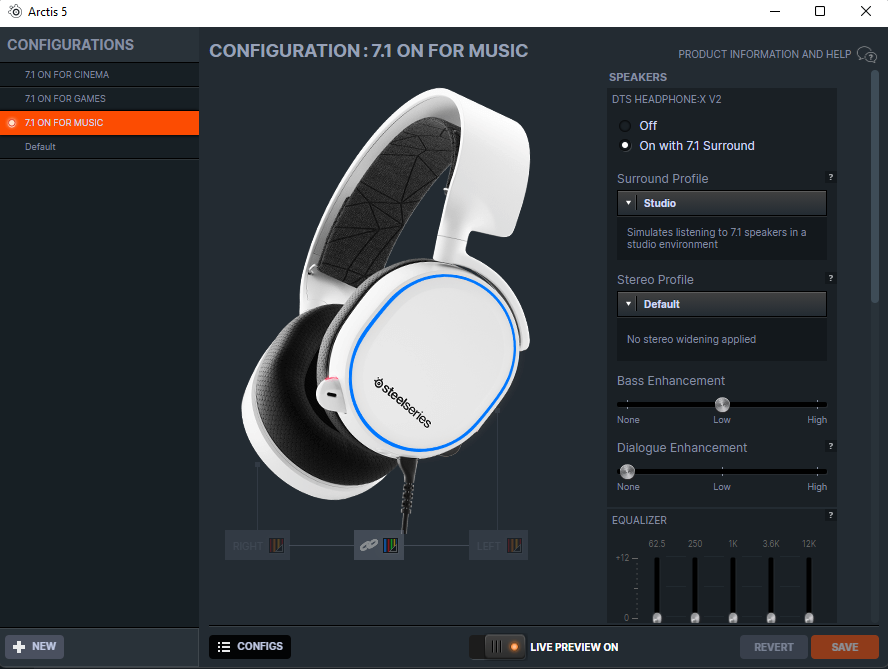Click the settings panel vertical scrollbar
Screen dimensions: 888x669
874,187
